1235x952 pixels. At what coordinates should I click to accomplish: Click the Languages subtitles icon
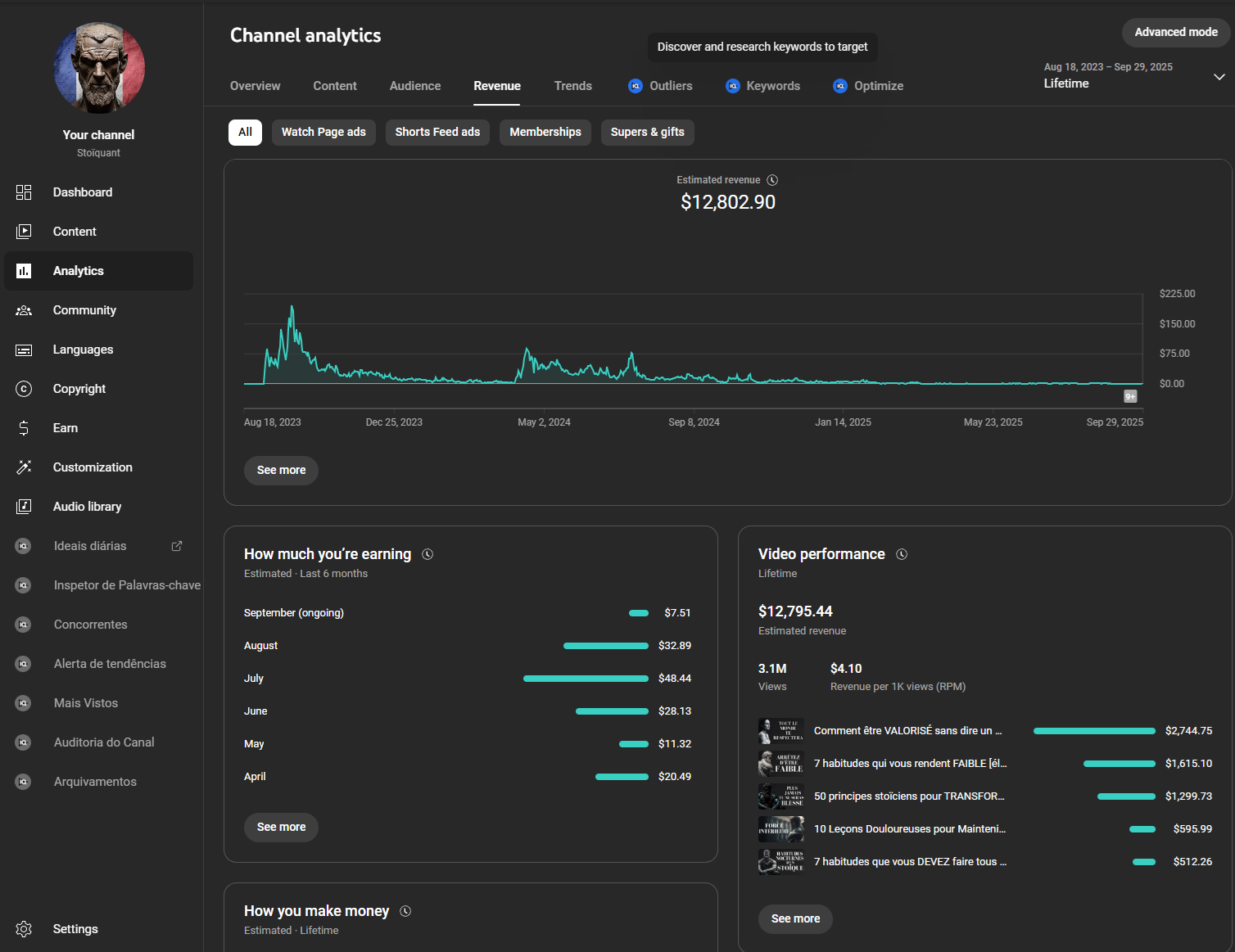coord(24,350)
